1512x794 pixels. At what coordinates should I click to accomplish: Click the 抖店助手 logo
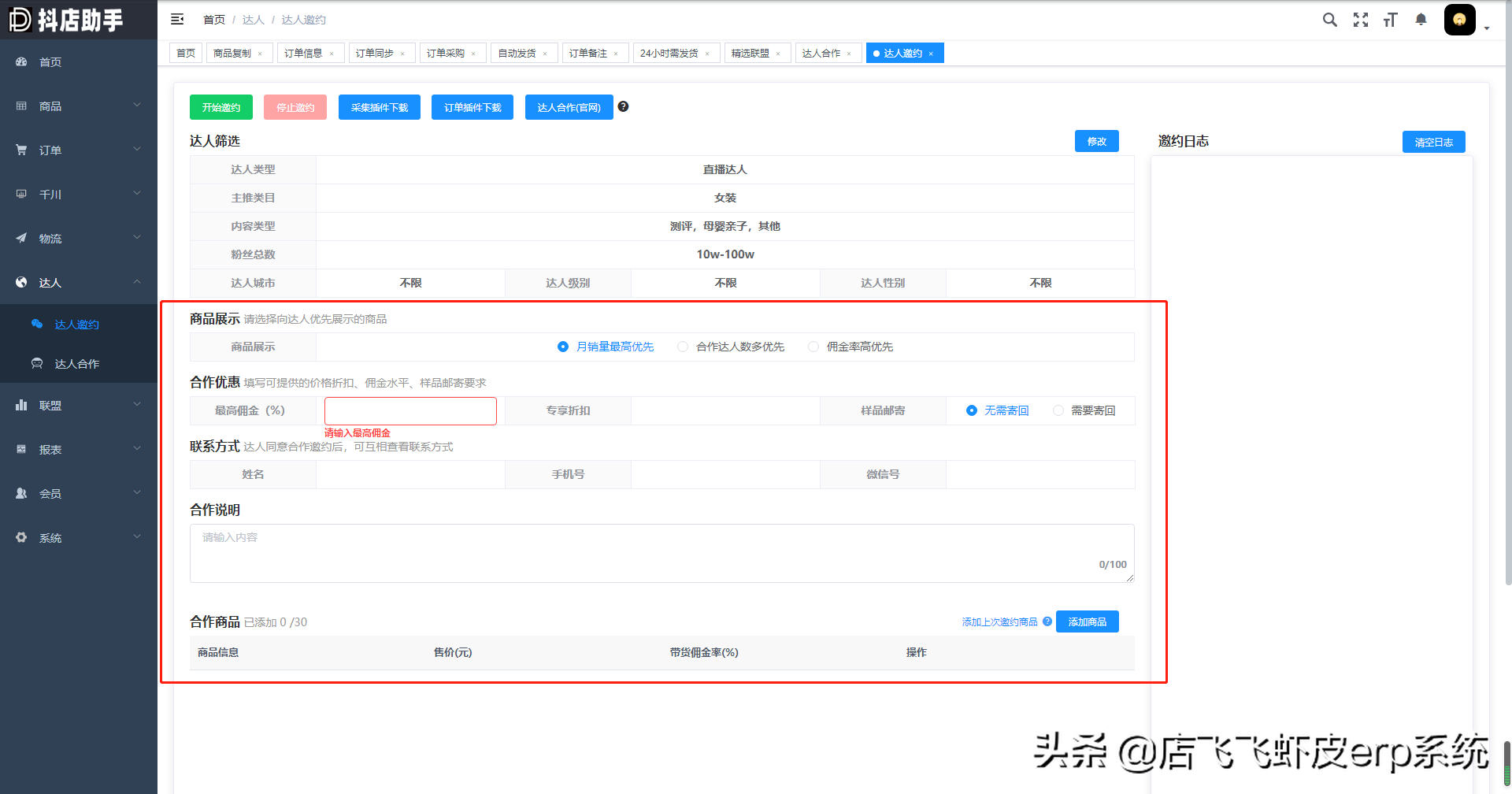[66, 20]
